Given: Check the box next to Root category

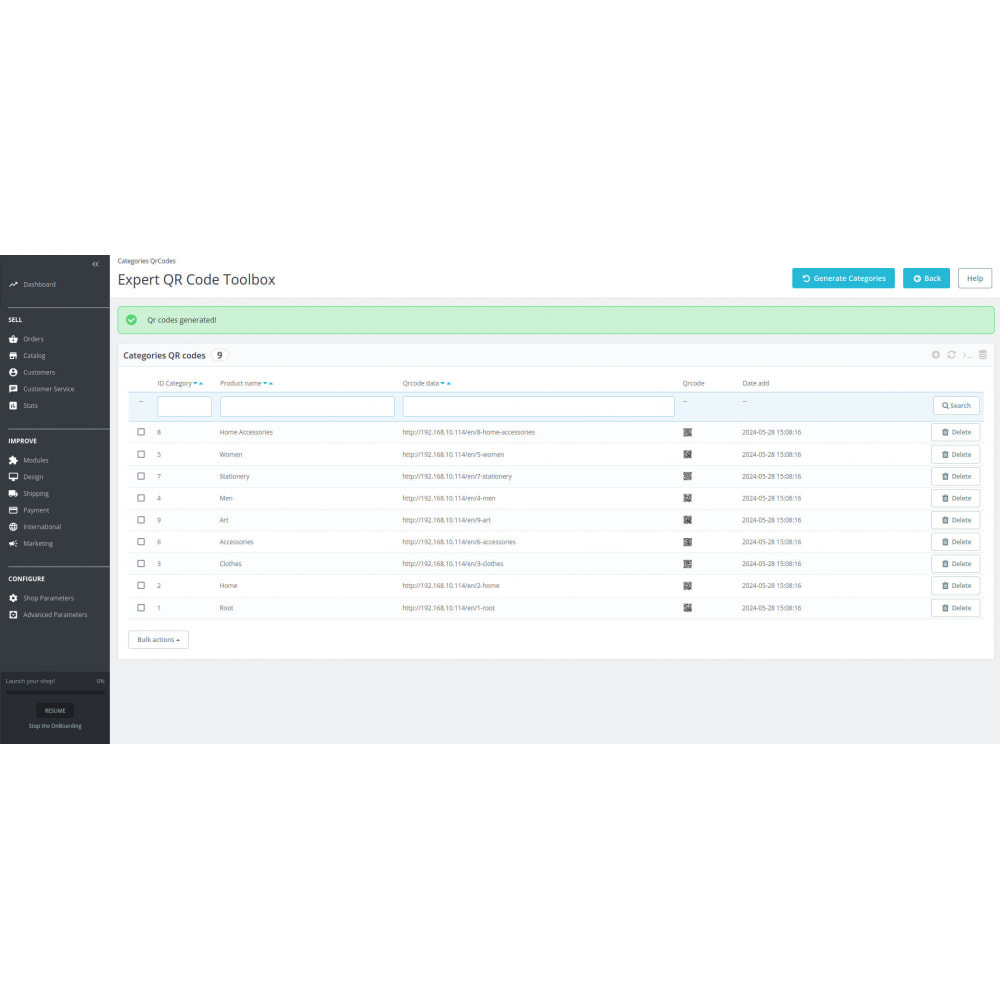Looking at the screenshot, I should click(141, 608).
